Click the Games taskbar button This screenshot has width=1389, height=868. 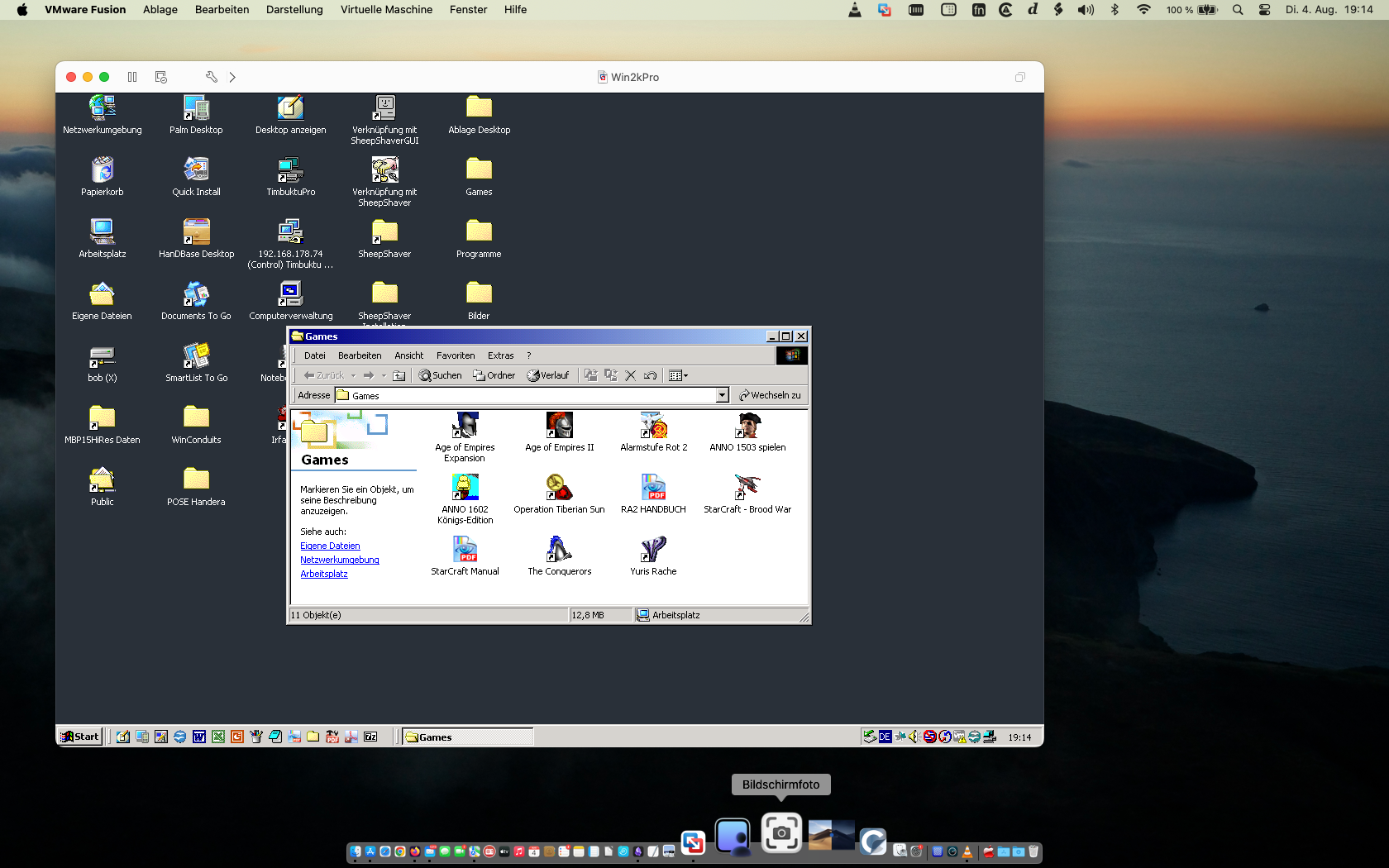pyautogui.click(x=468, y=737)
